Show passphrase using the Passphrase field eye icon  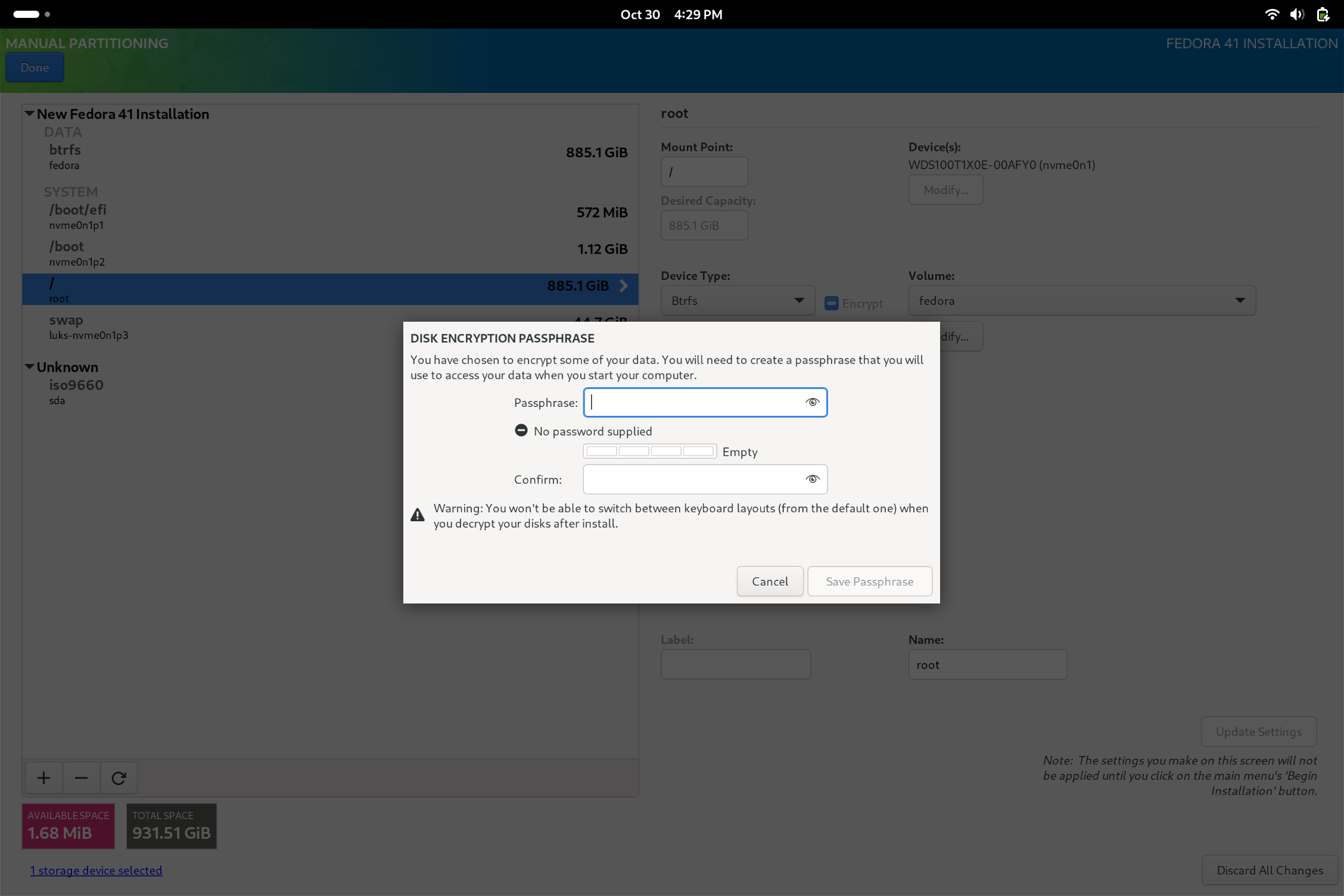point(812,402)
